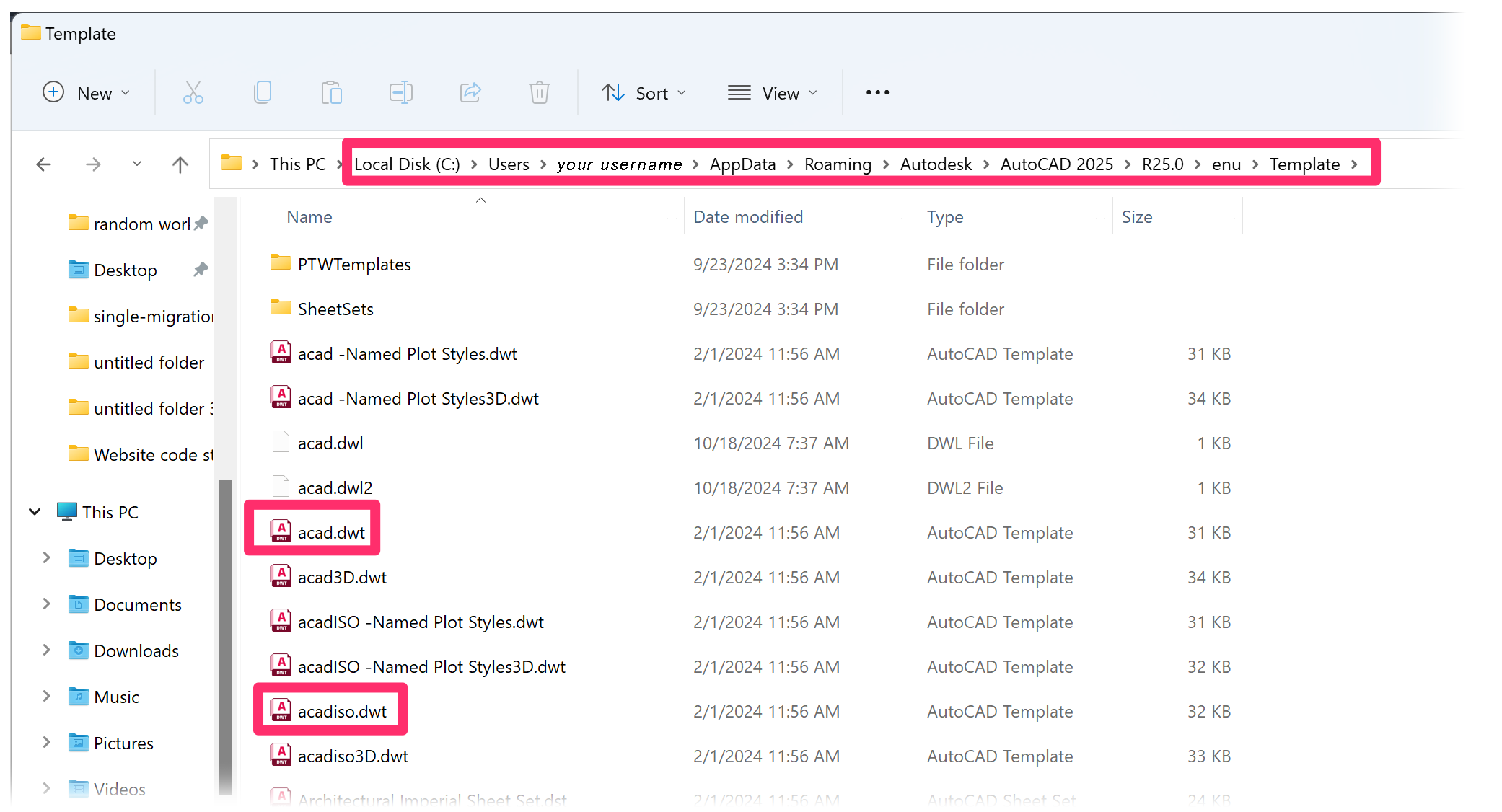The width and height of the screenshot is (1502, 812).
Task: Go back with the left arrow
Action: [x=43, y=164]
